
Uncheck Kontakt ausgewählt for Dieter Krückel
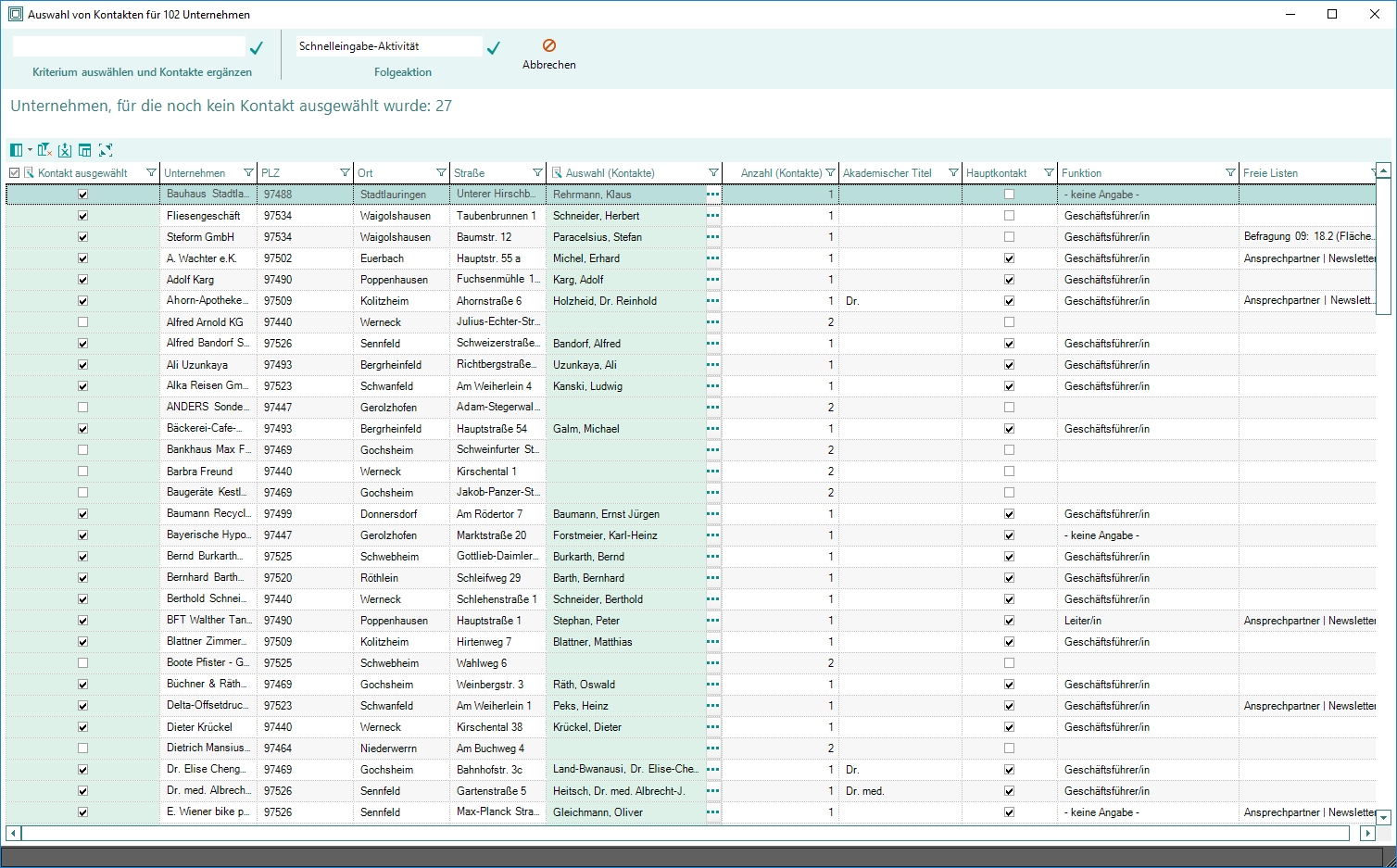click(83, 727)
